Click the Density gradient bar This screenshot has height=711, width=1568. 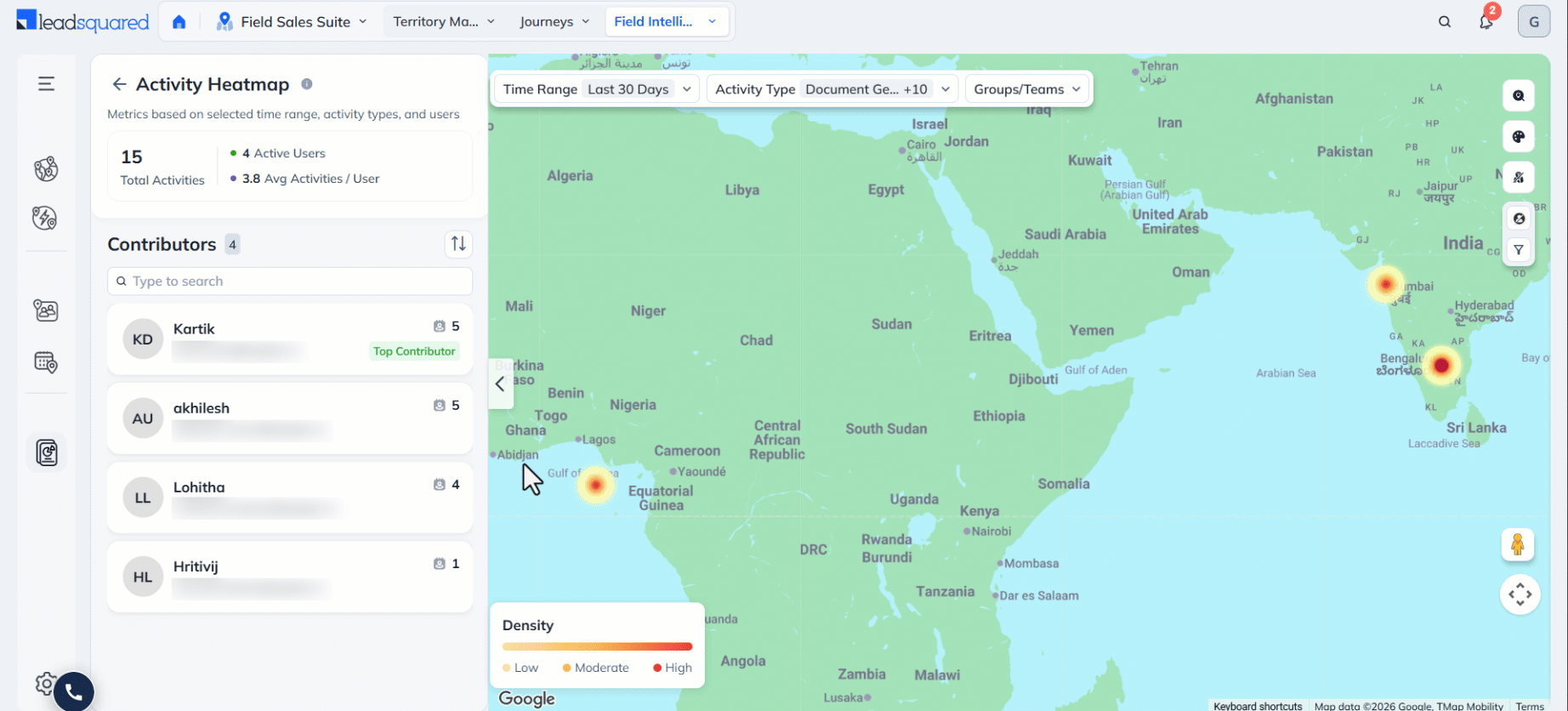pos(597,646)
